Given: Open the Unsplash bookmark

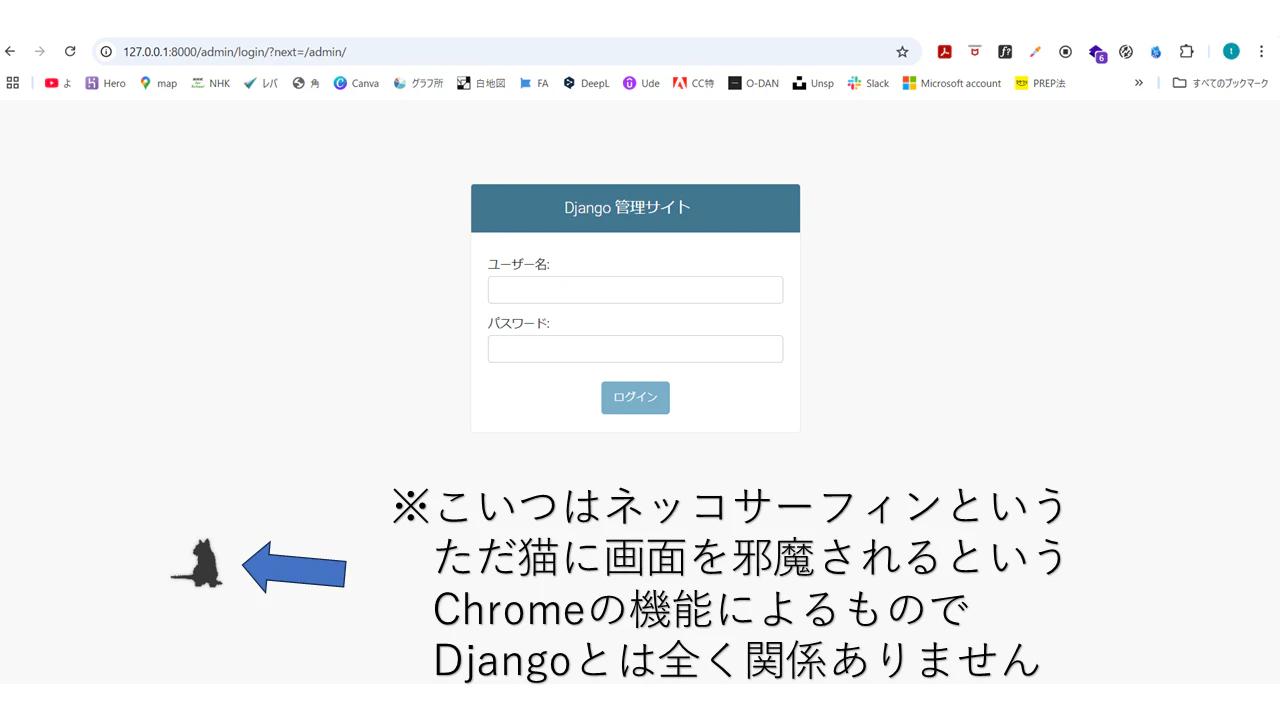Looking at the screenshot, I should pos(813,83).
